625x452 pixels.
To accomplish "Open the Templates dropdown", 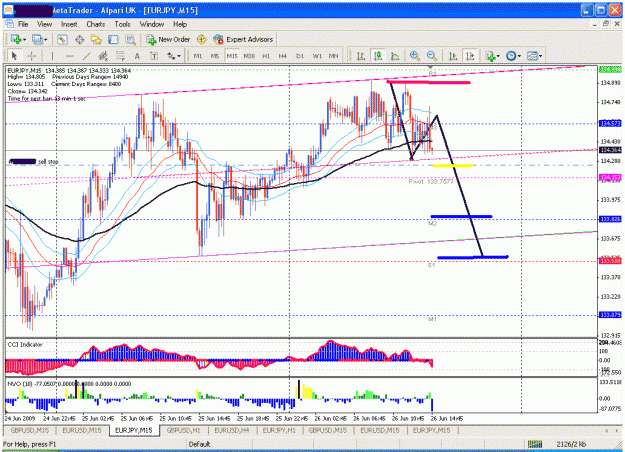I will (x=535, y=56).
